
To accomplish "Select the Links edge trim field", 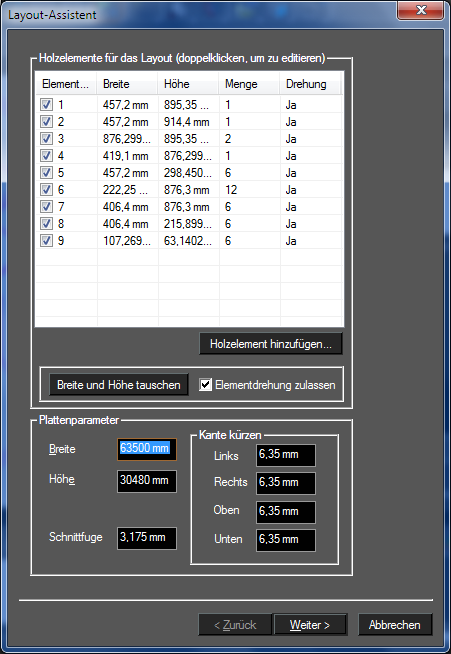I will [286, 455].
